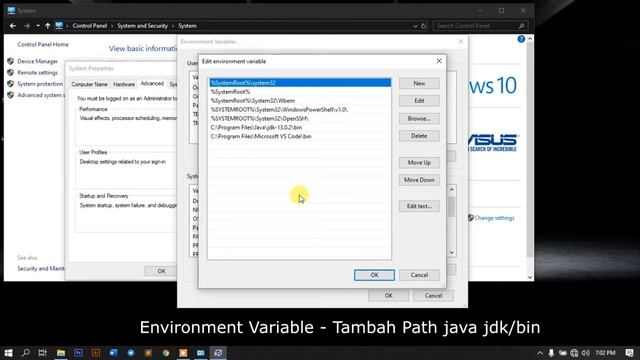Cancel the Edit environment variable dialog
Screen dimensions: 640x360
tap(419, 275)
